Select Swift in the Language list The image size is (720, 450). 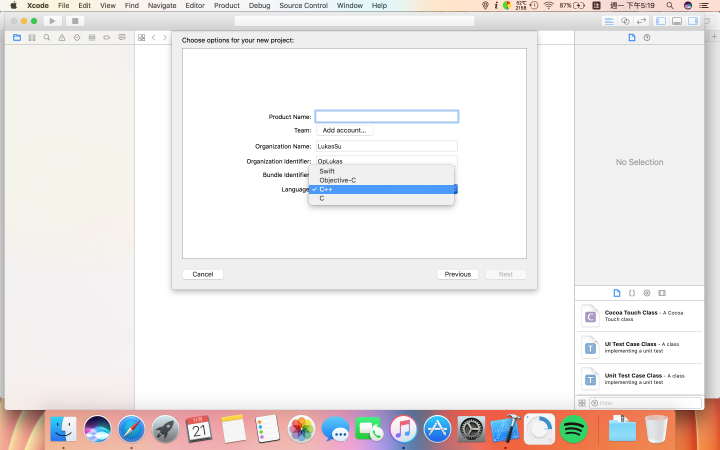point(382,171)
